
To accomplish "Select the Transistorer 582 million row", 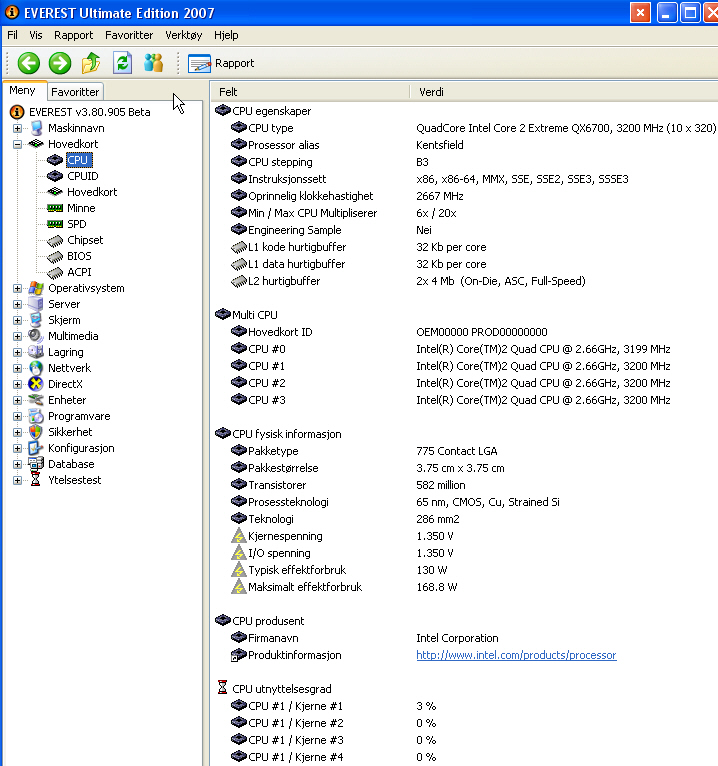I will tap(348, 485).
